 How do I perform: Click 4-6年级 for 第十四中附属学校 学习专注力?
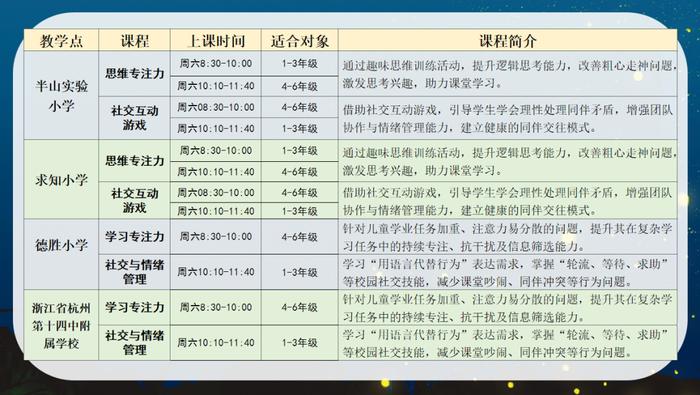pos(300,308)
